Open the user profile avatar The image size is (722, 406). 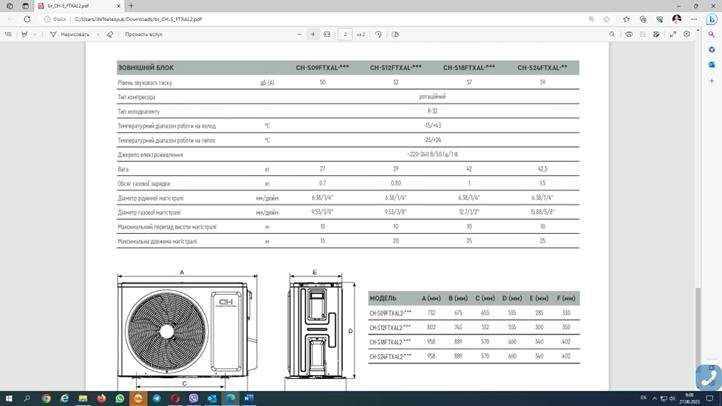pyautogui.click(x=676, y=19)
